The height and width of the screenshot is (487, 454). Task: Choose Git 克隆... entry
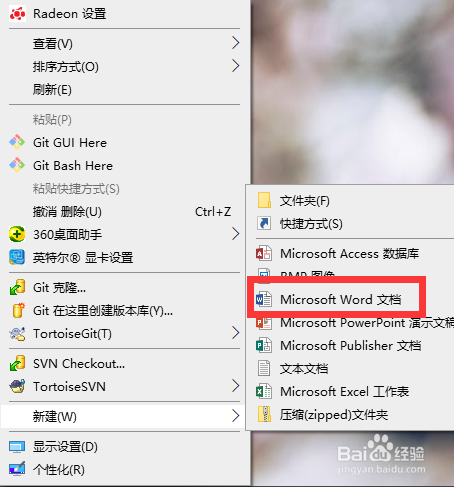(x=59, y=288)
